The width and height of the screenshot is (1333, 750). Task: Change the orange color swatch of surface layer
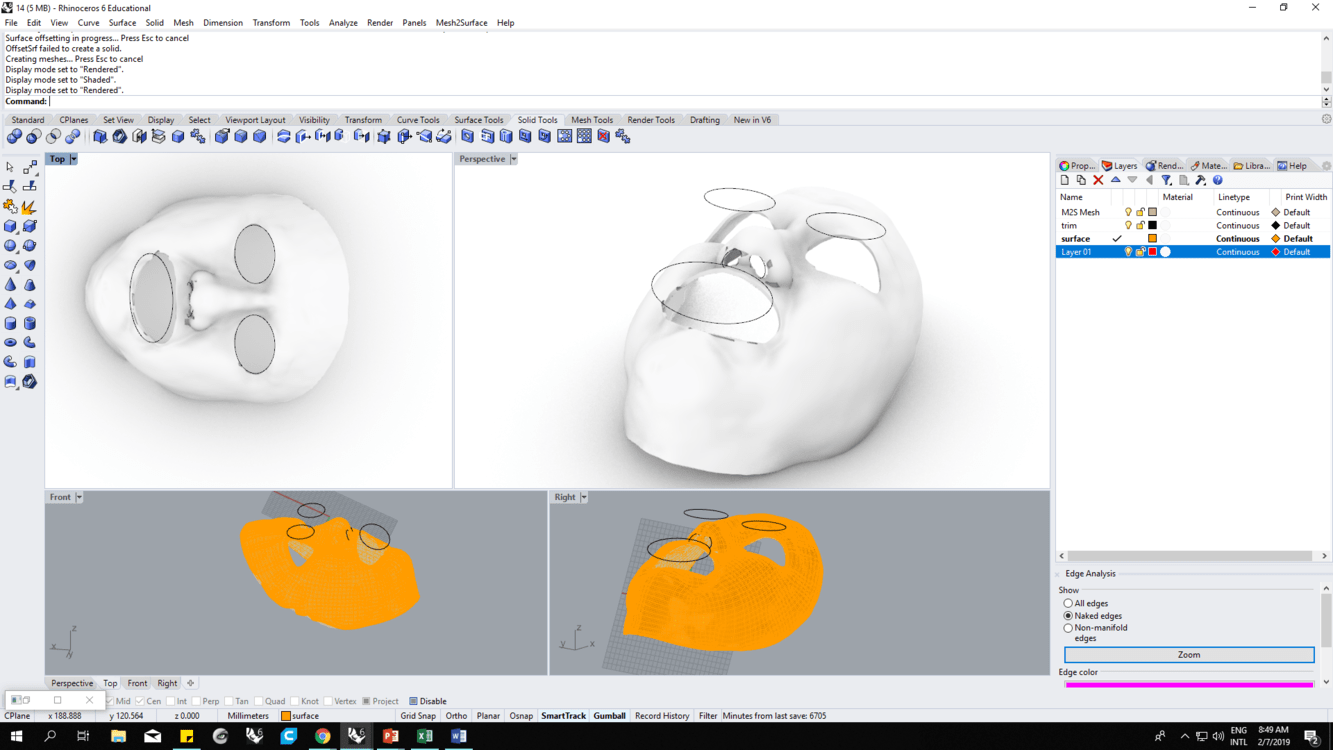(1152, 239)
